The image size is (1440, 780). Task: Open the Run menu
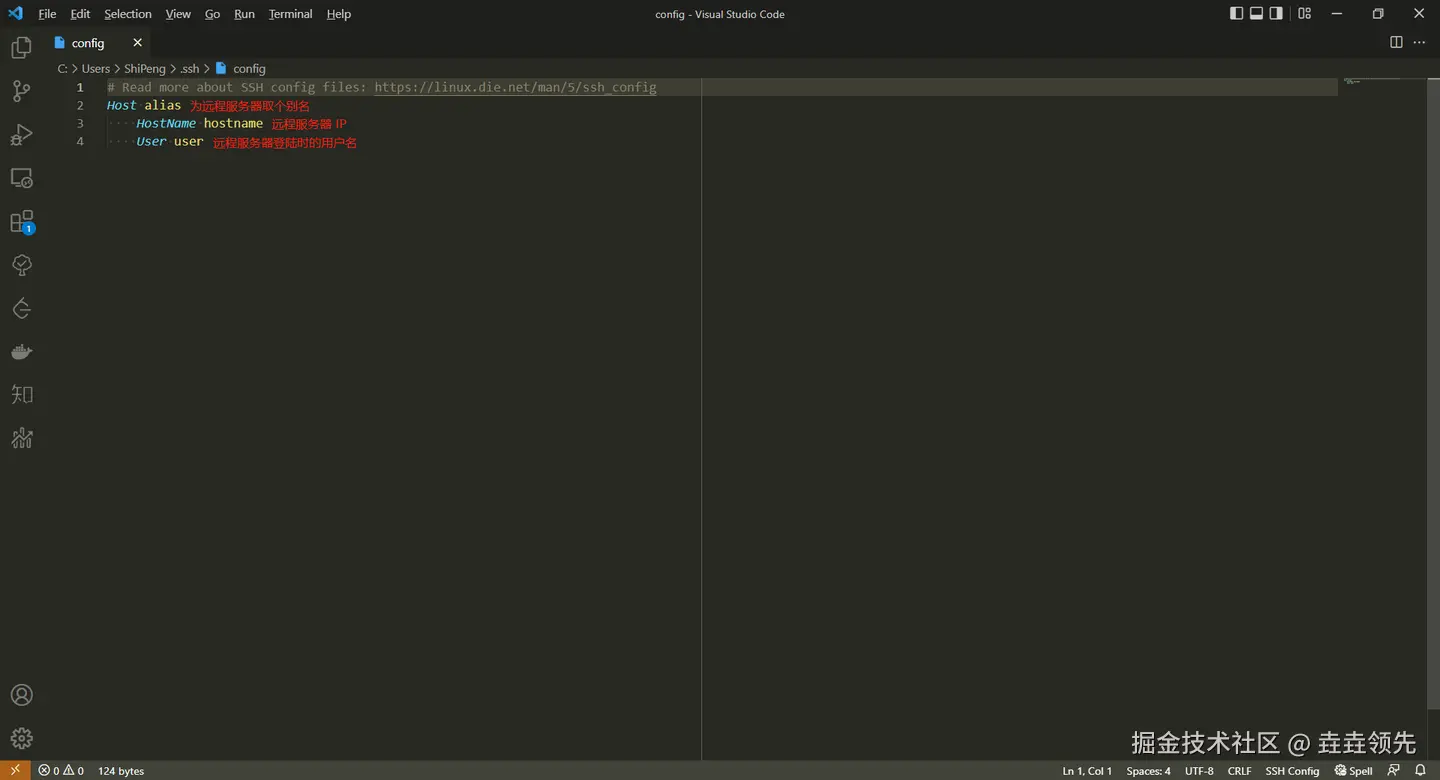point(244,14)
